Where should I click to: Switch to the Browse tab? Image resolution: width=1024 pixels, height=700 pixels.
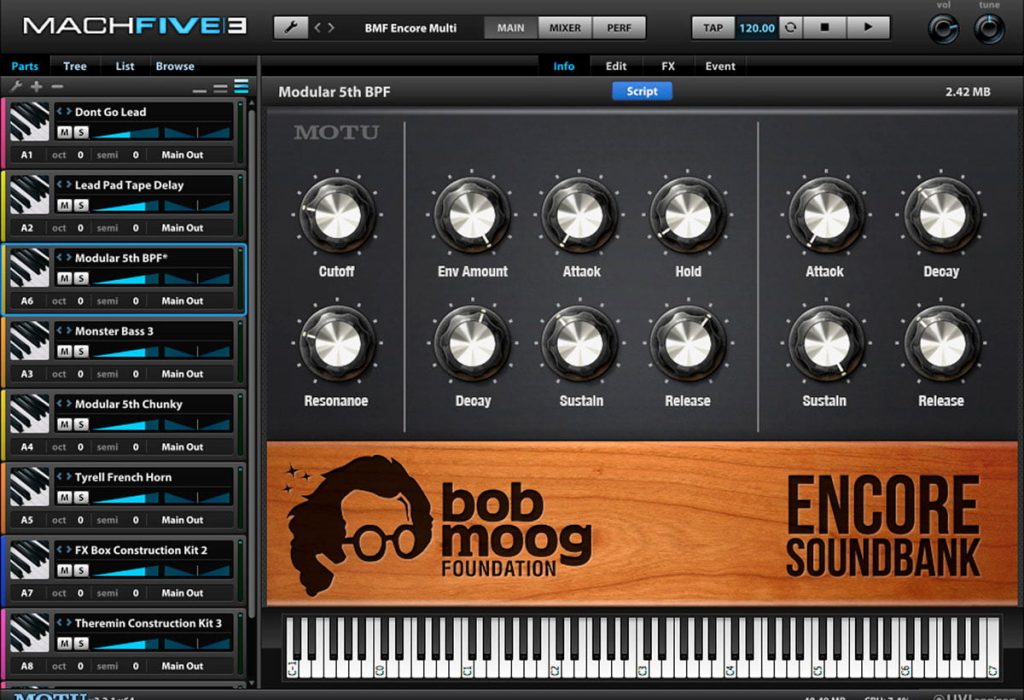(175, 66)
